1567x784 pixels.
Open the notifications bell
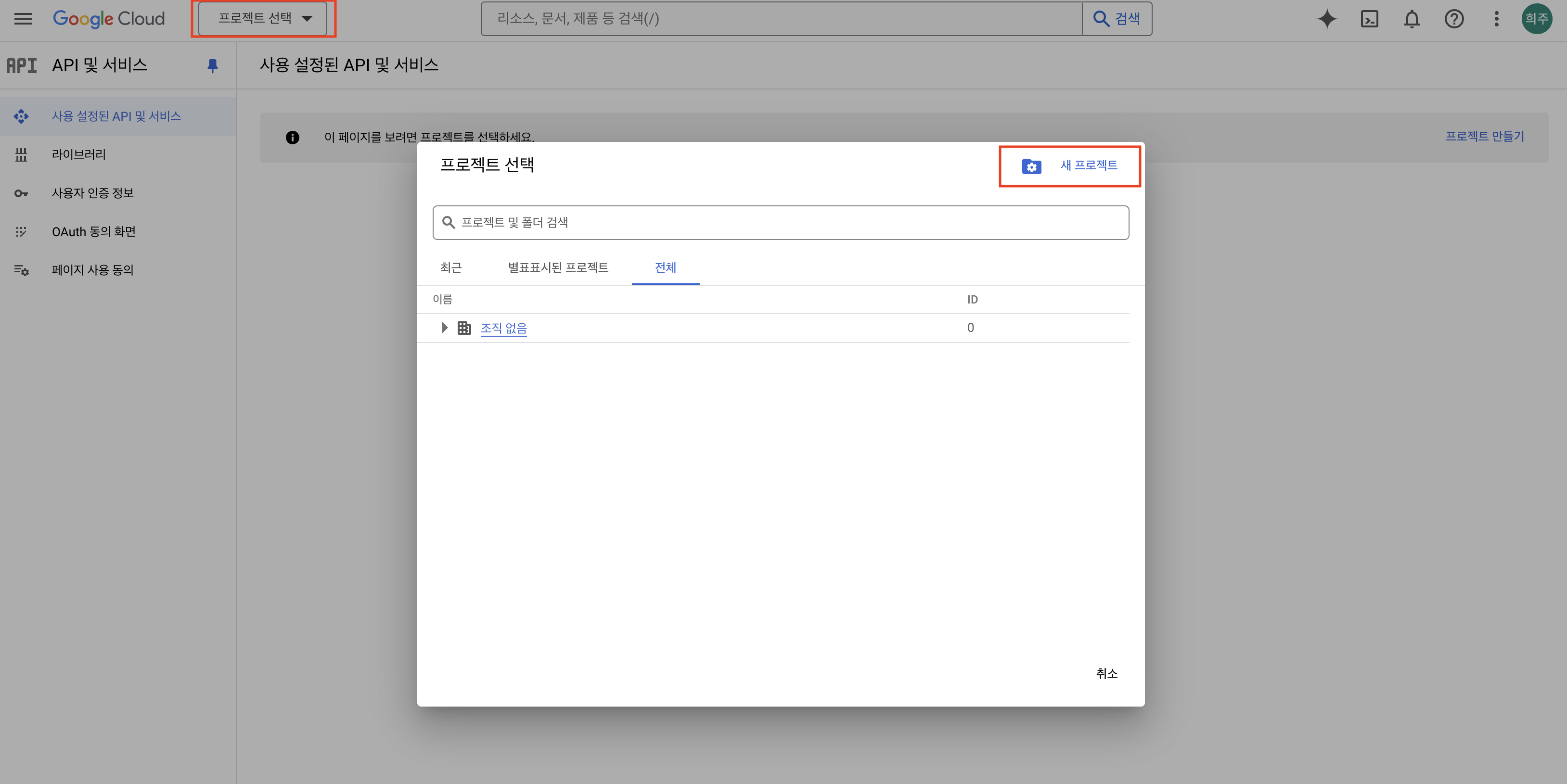[x=1411, y=19]
